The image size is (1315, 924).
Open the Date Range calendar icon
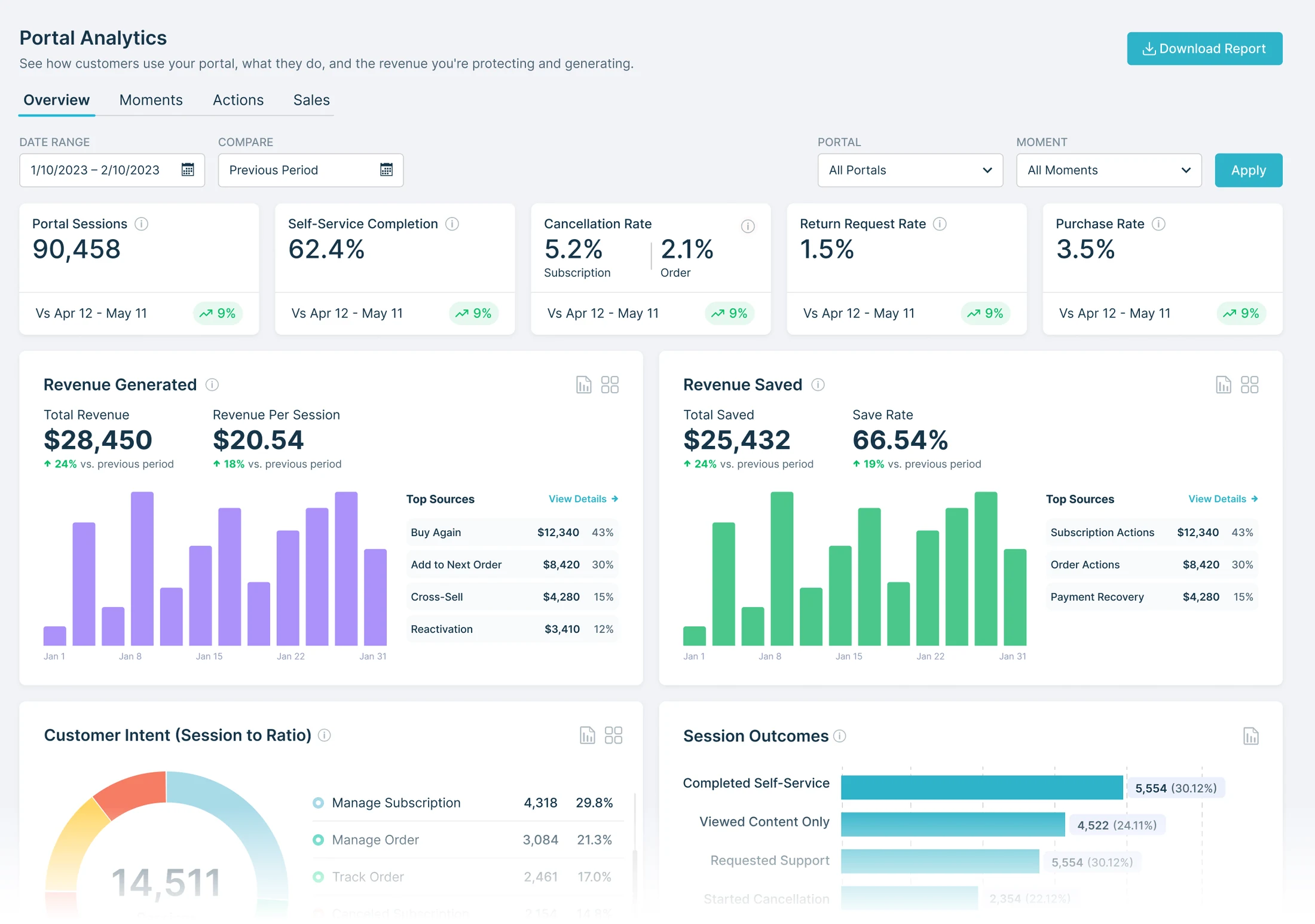point(188,170)
